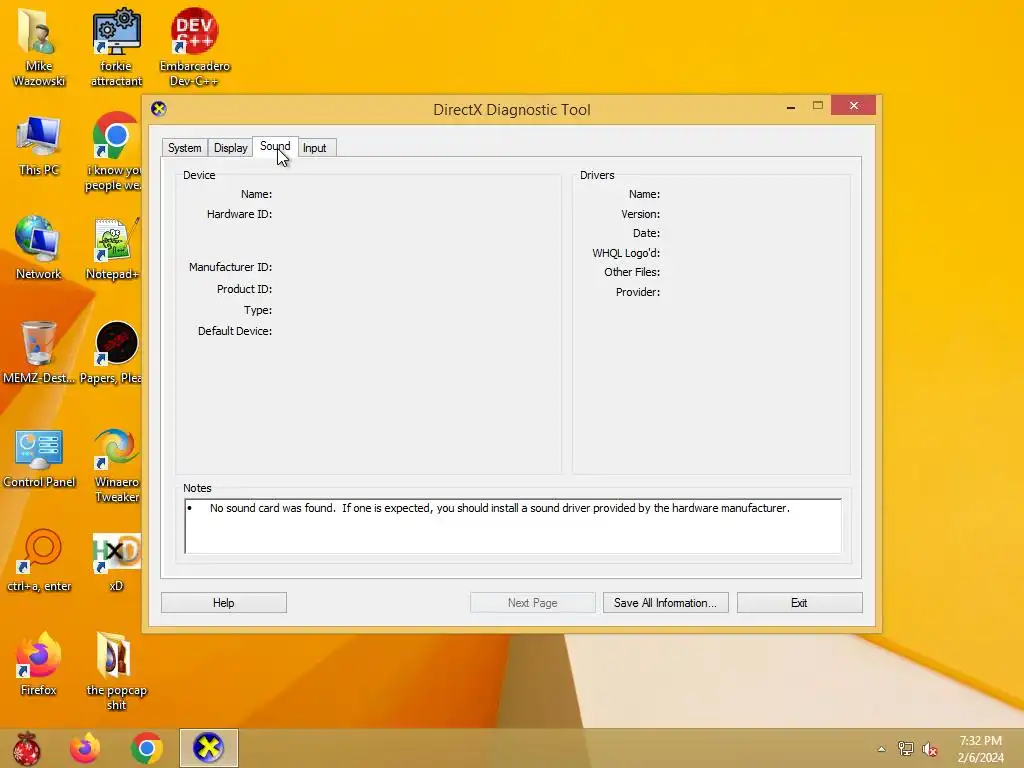
Task: Select the Sound tab
Action: (x=275, y=146)
